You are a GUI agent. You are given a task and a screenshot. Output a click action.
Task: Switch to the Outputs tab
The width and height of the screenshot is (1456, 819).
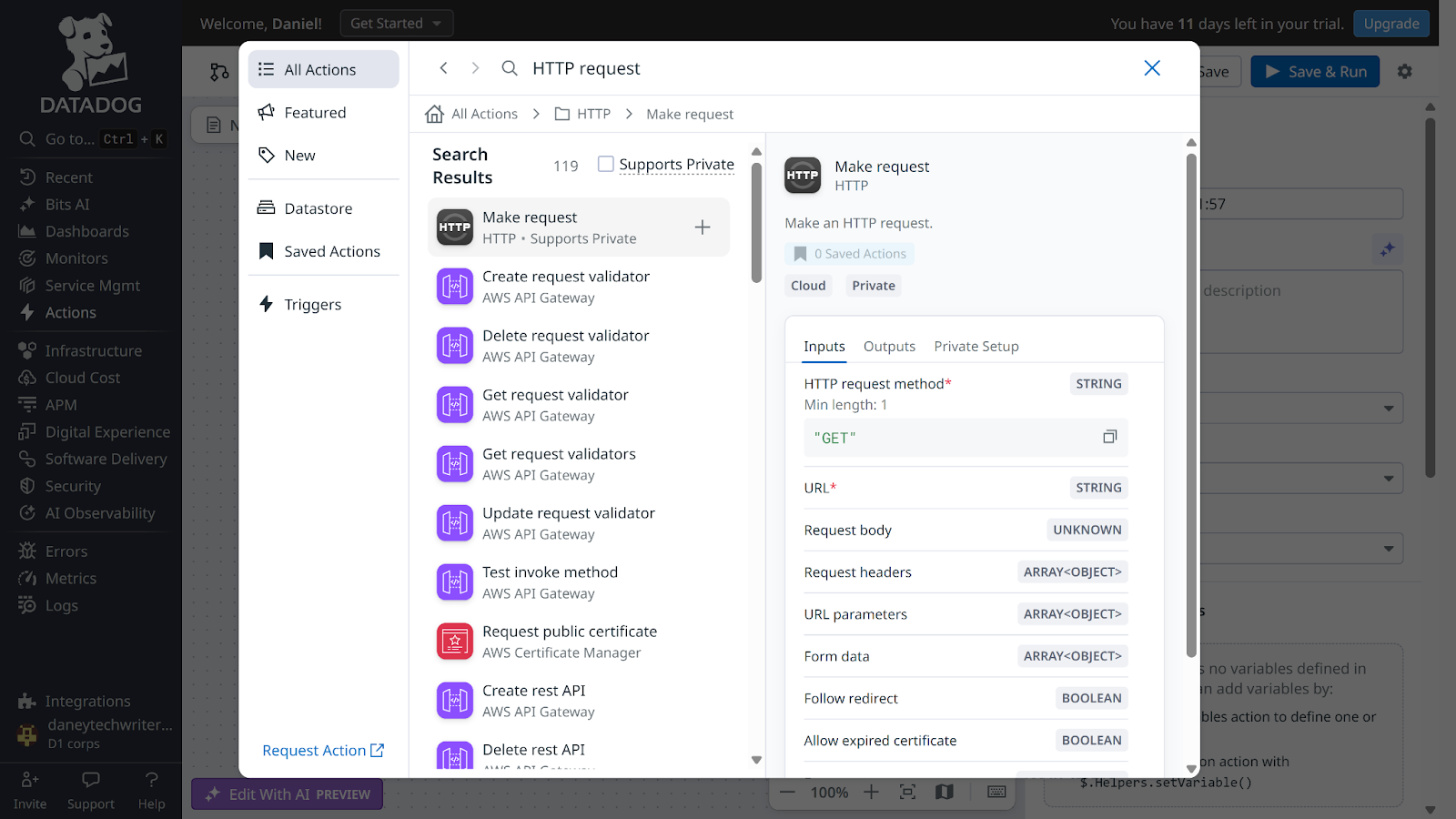pos(889,347)
